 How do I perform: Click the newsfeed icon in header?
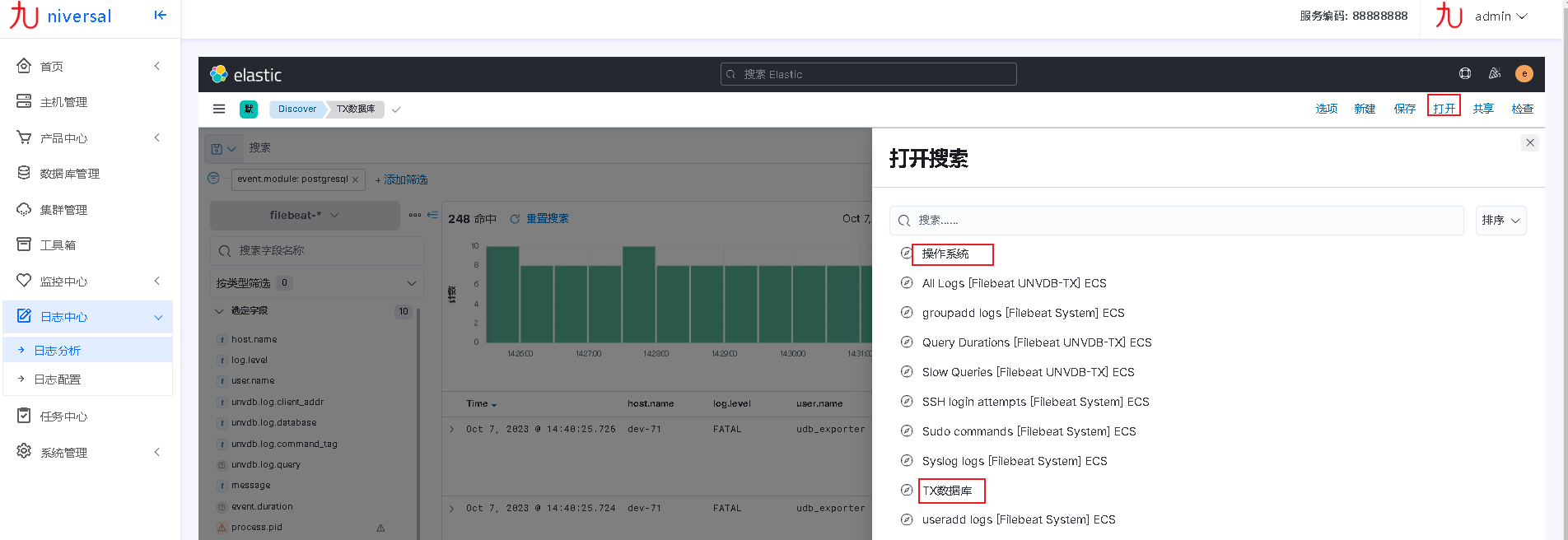click(x=1495, y=74)
